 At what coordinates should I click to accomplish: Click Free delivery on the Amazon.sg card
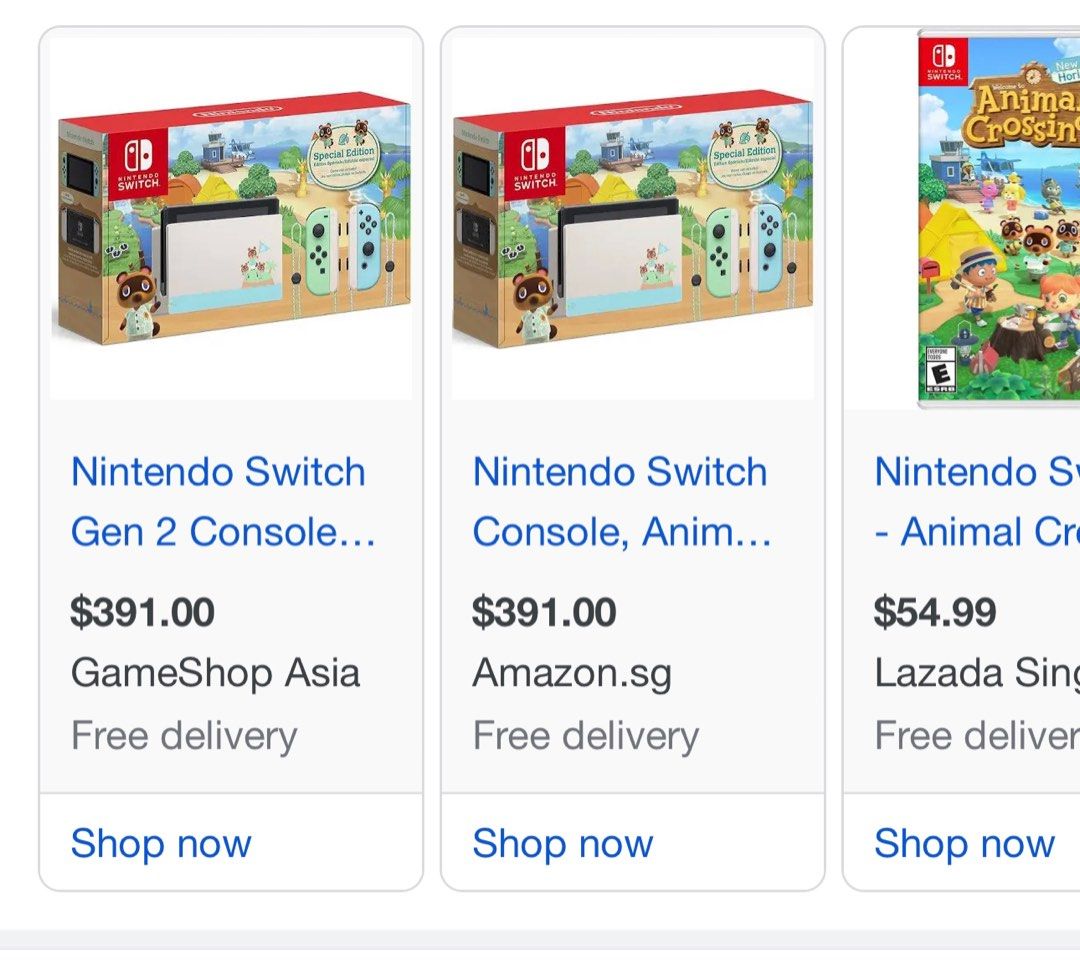point(583,736)
